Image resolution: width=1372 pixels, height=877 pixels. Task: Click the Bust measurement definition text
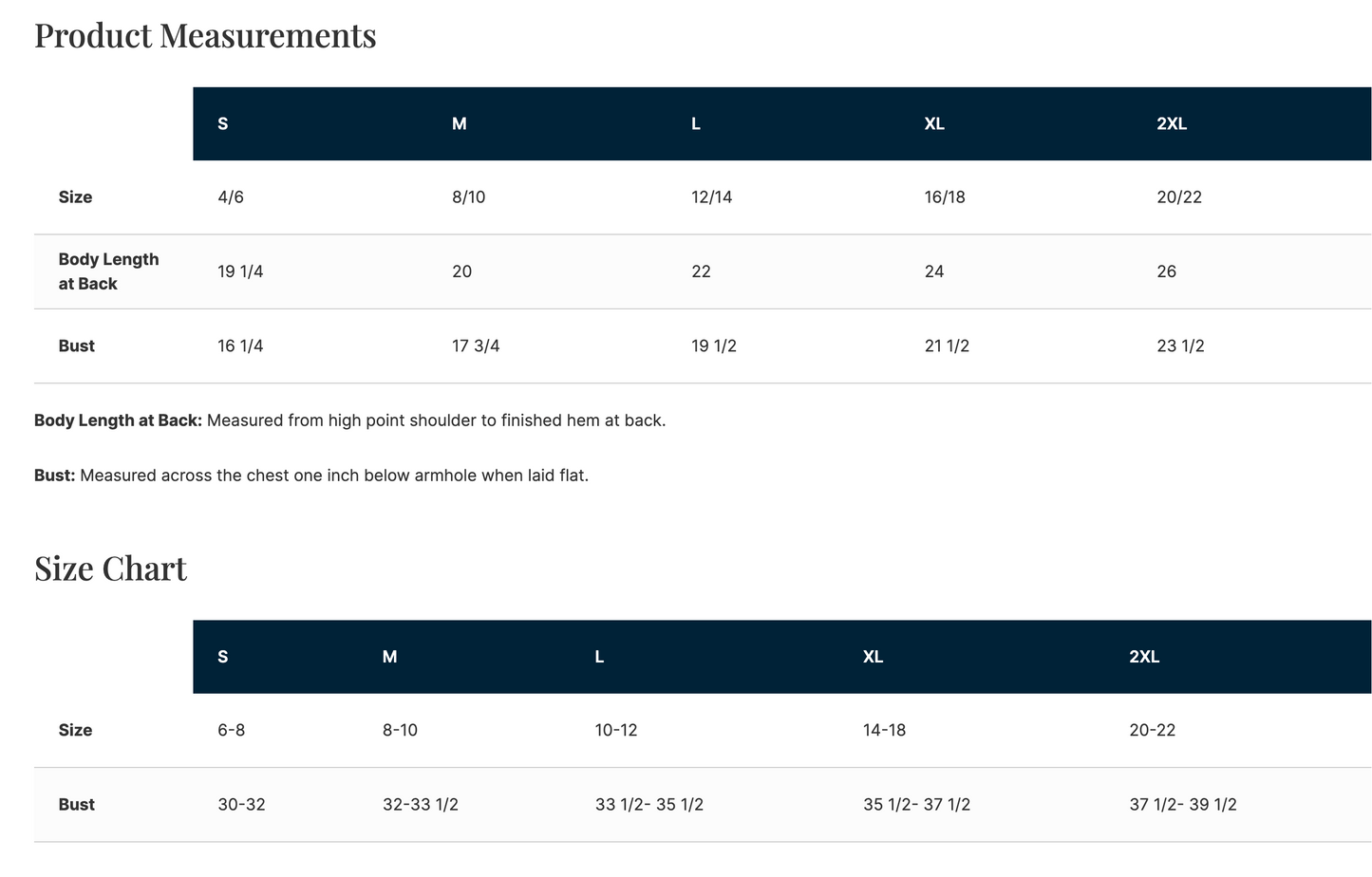pos(311,476)
